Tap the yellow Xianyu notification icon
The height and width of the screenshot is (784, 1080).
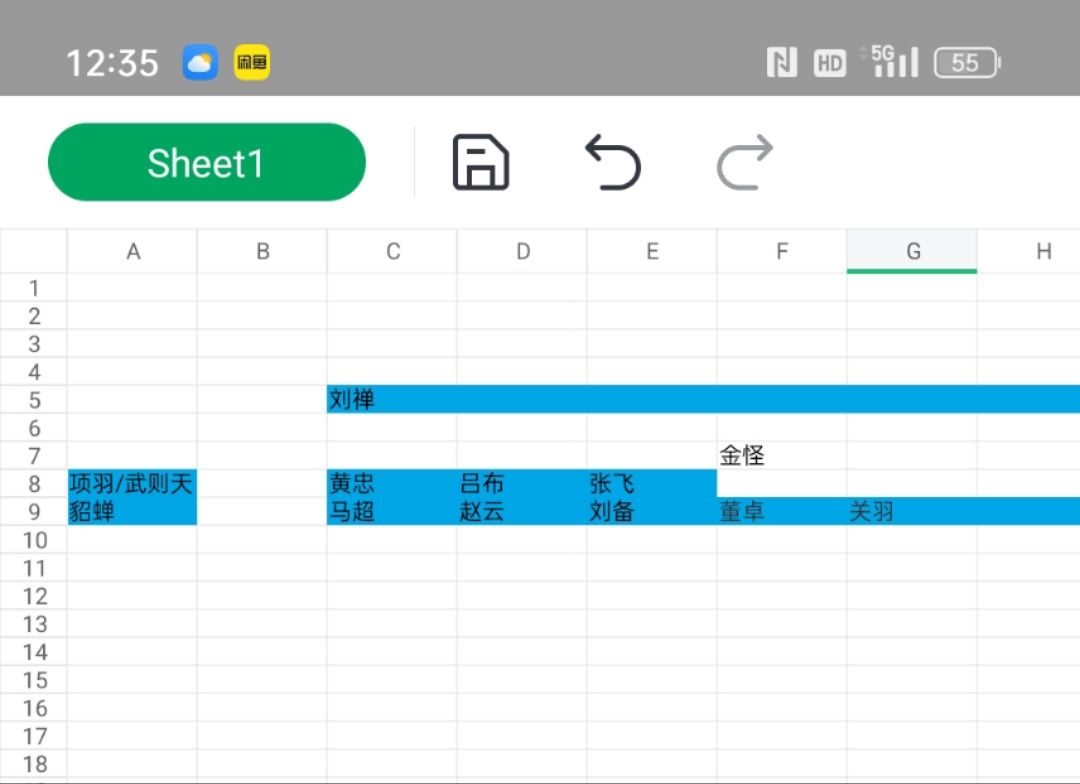tap(252, 64)
